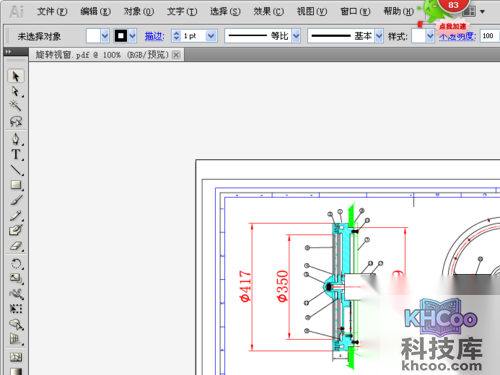This screenshot has height=375, width=500.
Task: Open the 文字(T) menu
Action: (x=182, y=12)
